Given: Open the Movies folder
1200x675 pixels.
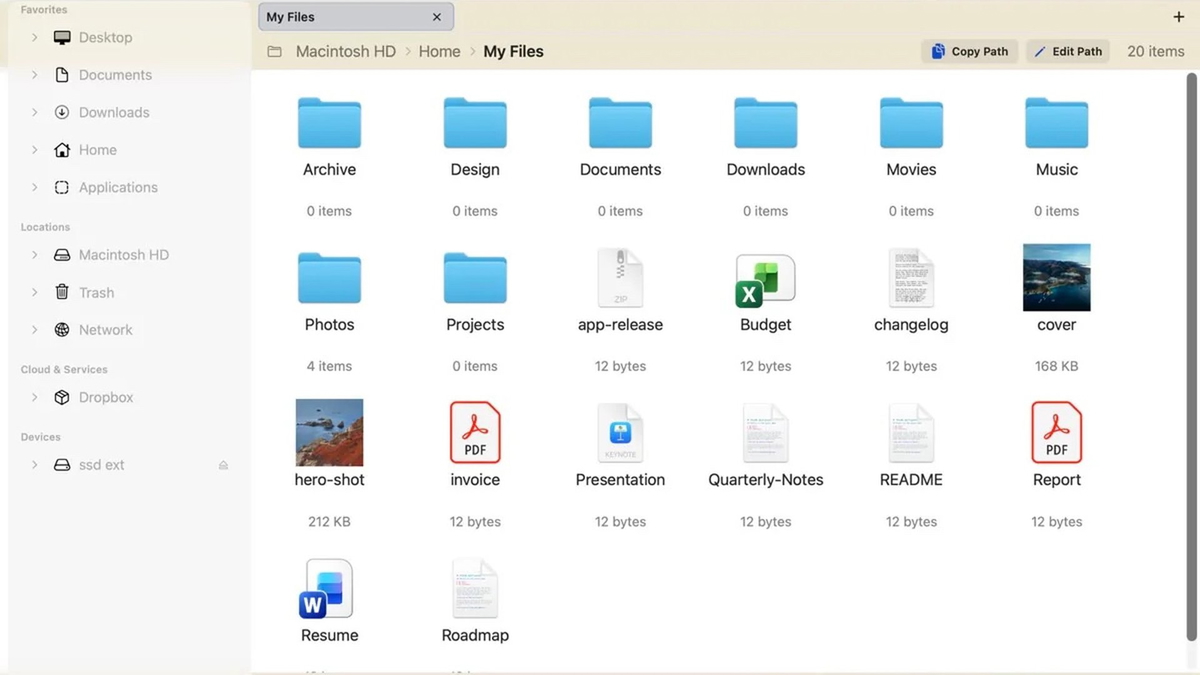Looking at the screenshot, I should [911, 123].
